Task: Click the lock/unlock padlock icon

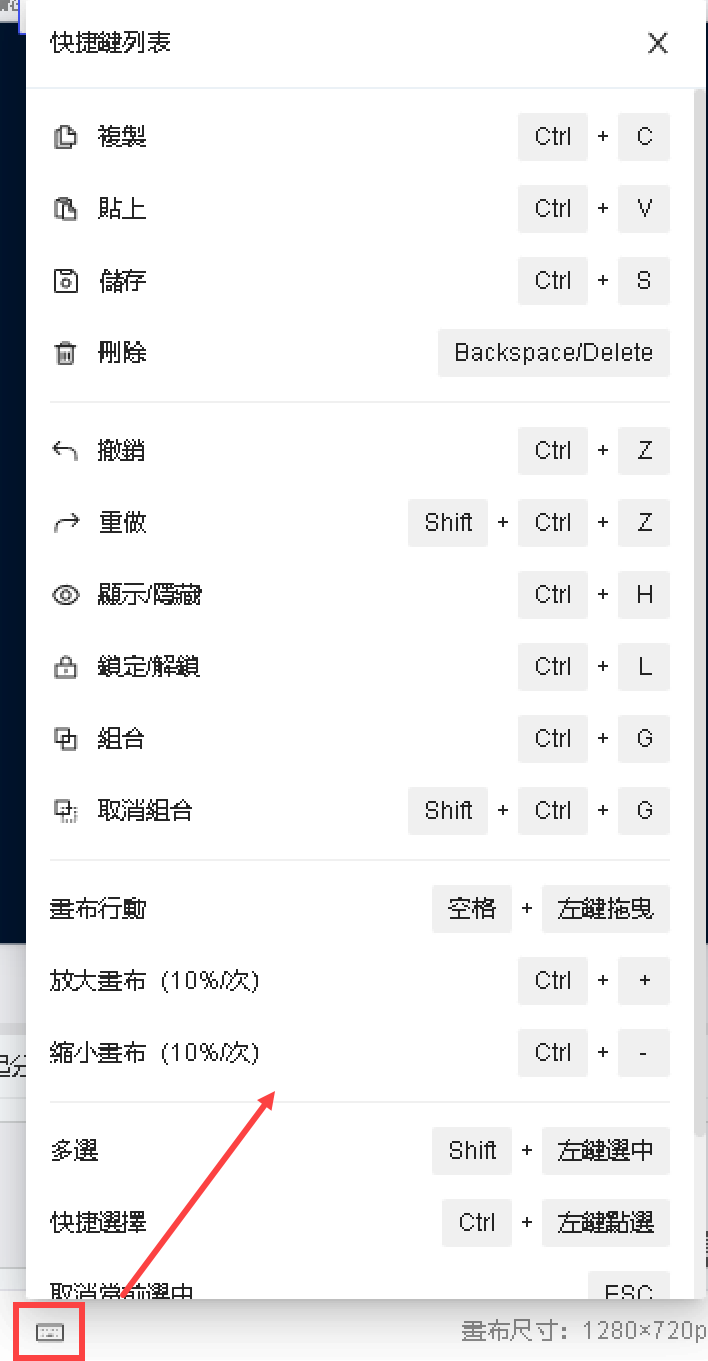Action: point(65,667)
